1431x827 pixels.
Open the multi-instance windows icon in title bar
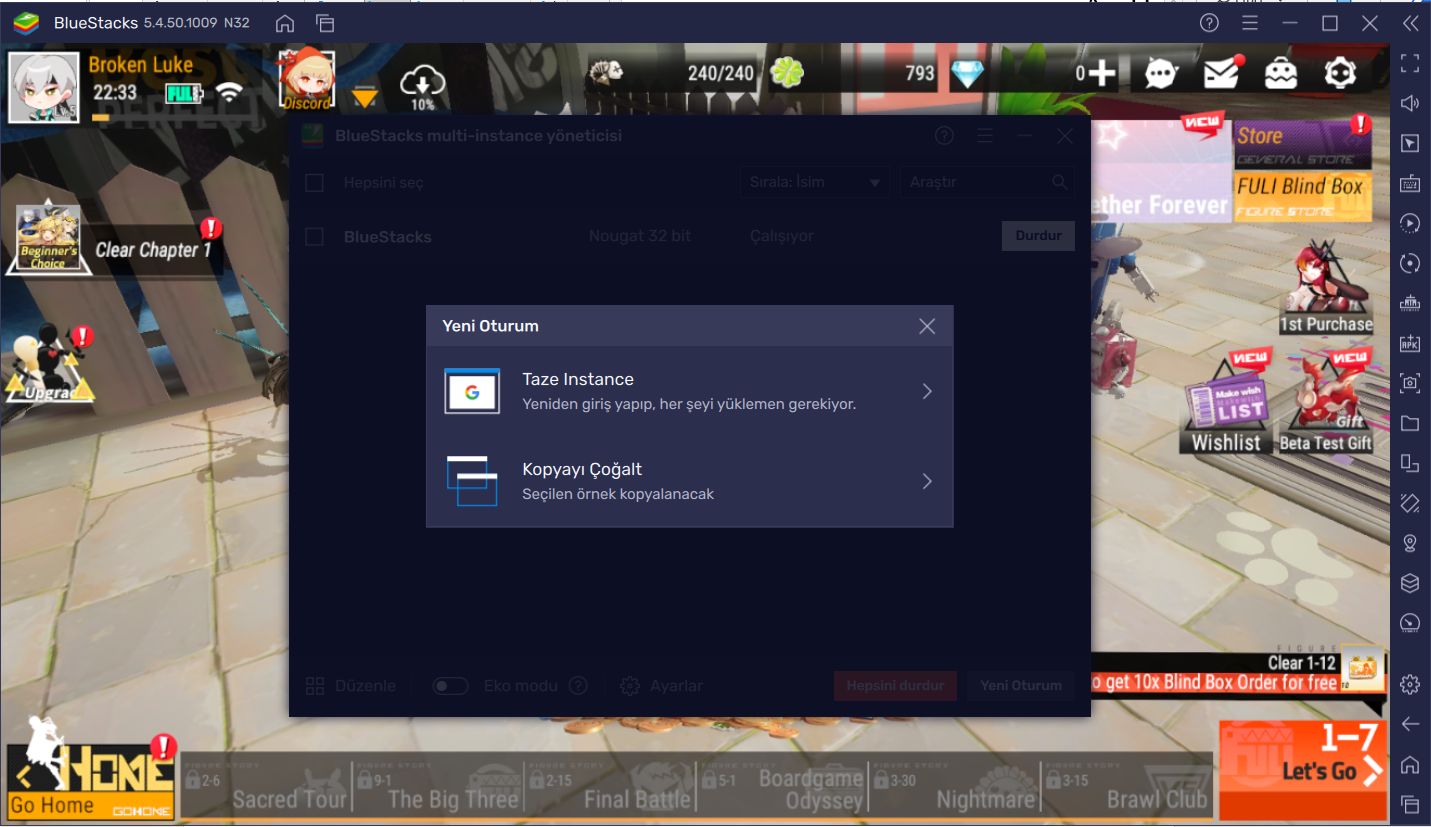coord(324,23)
